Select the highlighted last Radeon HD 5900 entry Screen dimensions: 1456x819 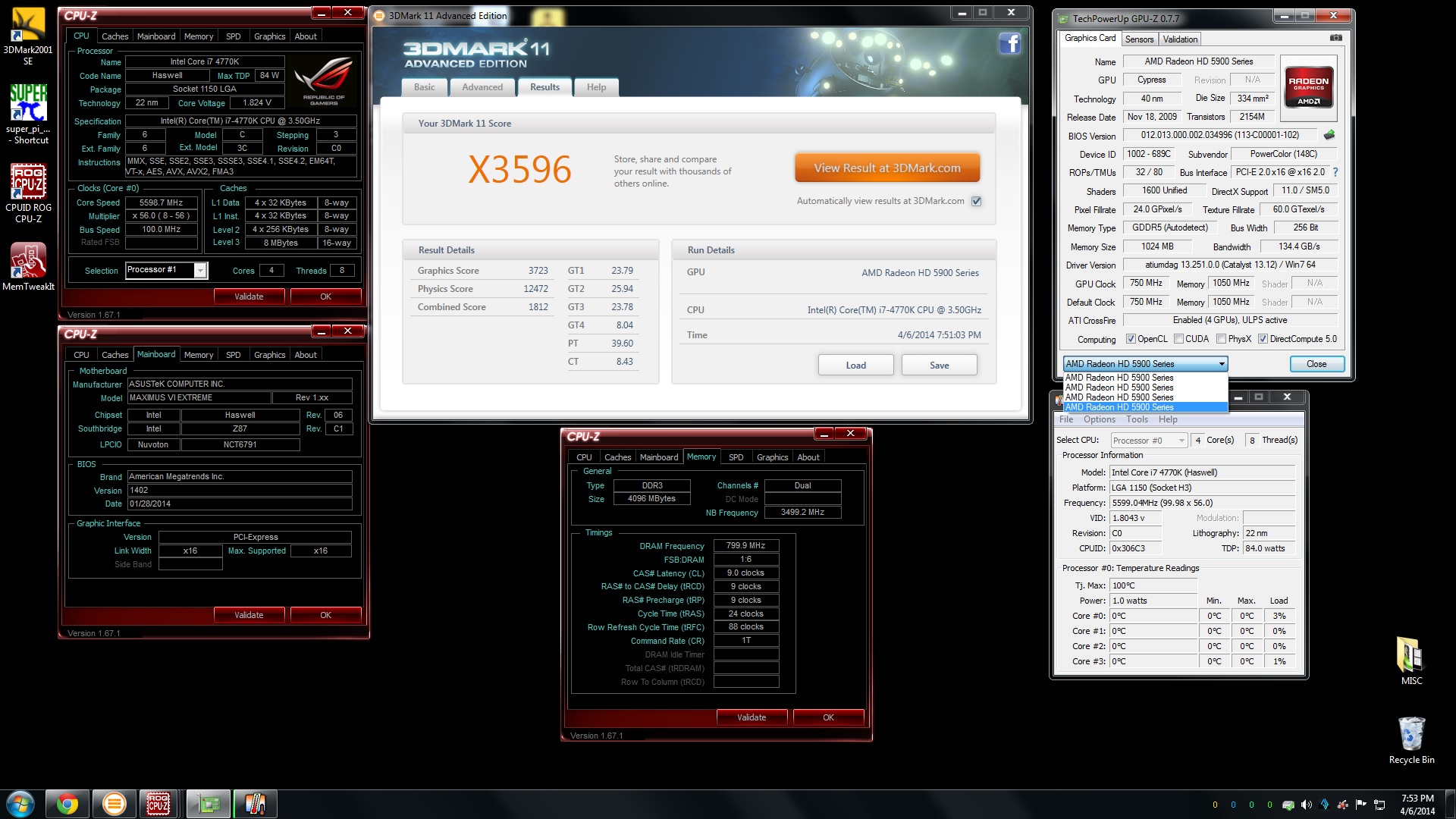(1145, 407)
